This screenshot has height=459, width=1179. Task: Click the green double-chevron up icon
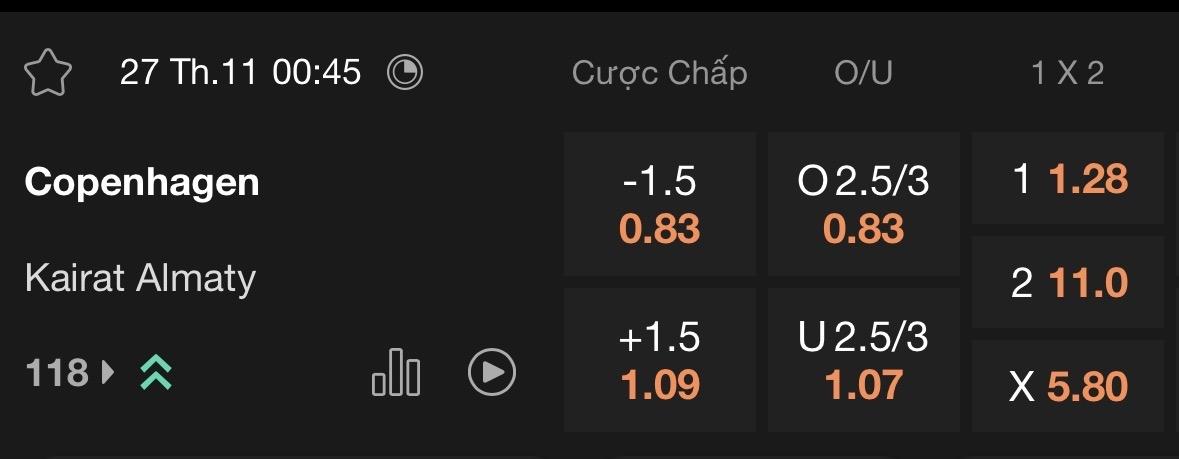coord(156,373)
